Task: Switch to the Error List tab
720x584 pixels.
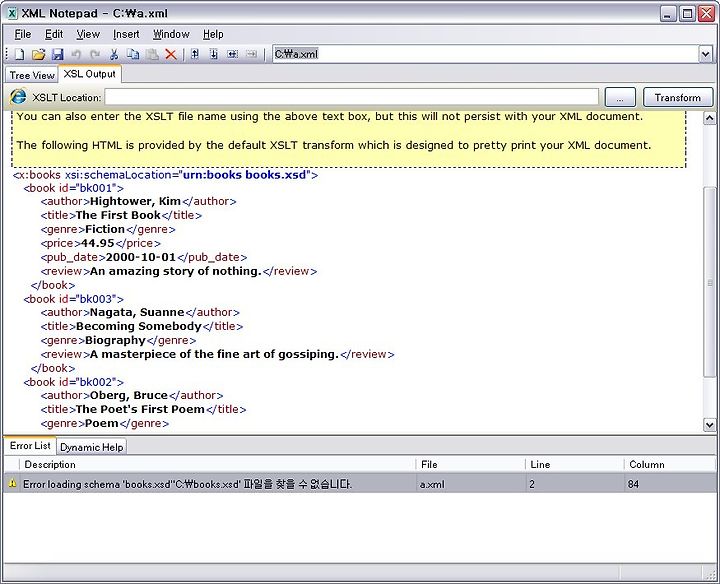Action: click(30, 445)
